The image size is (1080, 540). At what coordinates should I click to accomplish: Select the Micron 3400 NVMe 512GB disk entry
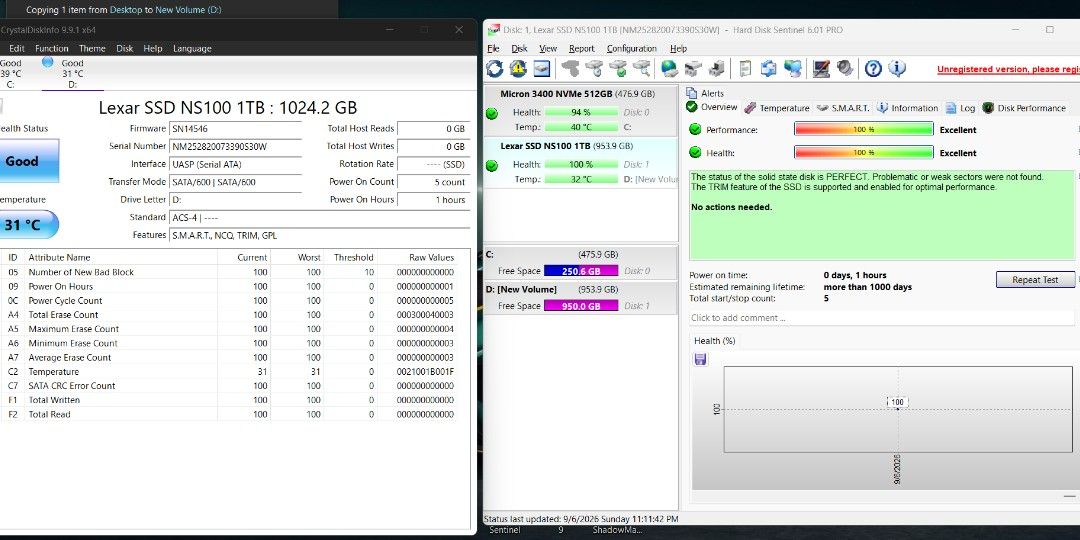click(x=581, y=111)
